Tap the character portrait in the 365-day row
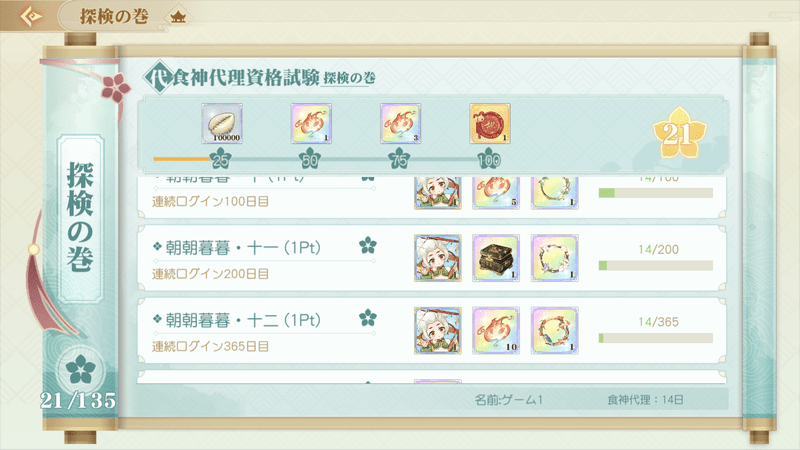The height and width of the screenshot is (450, 800). click(x=438, y=331)
